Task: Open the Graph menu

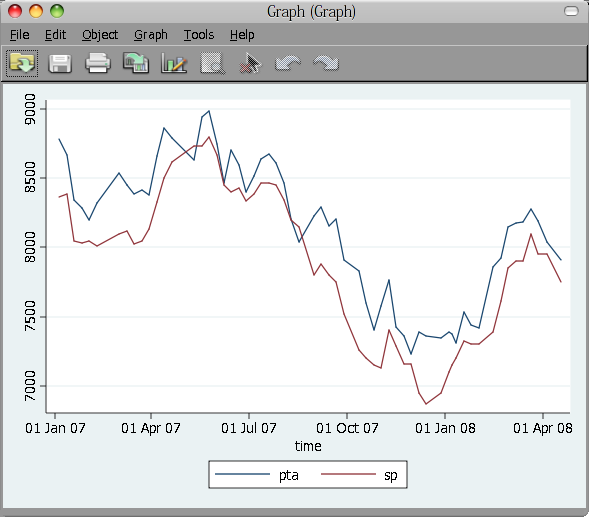Action: click(151, 35)
